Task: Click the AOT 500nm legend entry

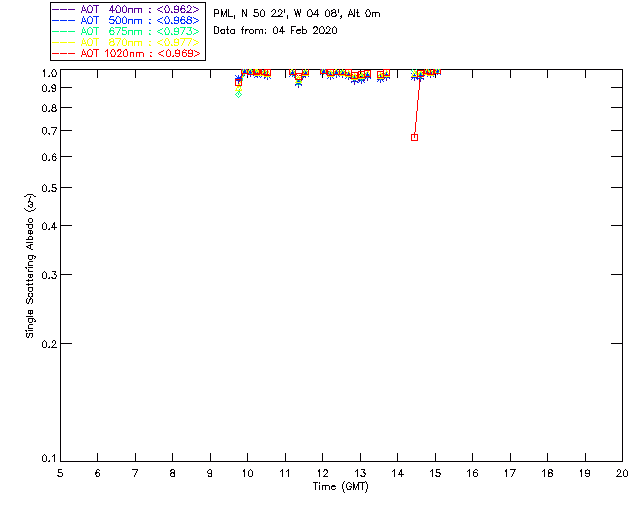Action: point(126,20)
